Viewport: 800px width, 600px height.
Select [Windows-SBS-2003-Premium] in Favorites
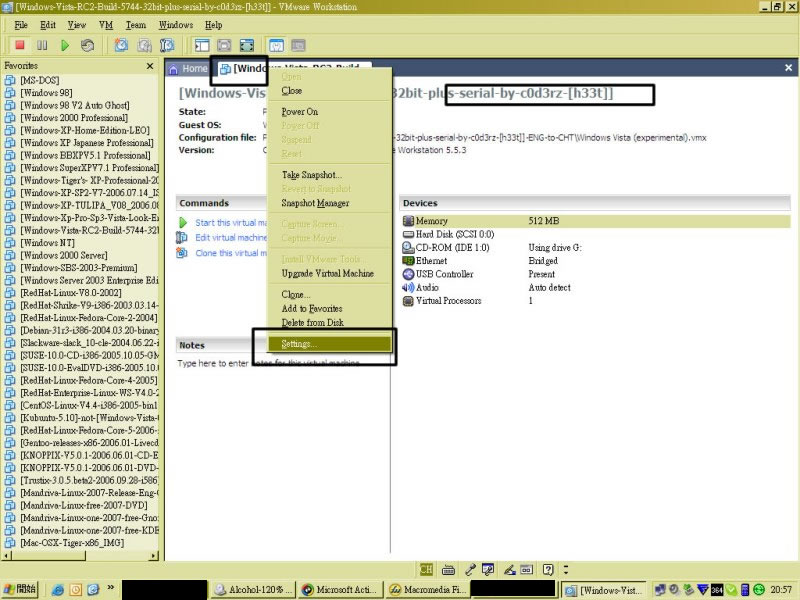(79, 268)
